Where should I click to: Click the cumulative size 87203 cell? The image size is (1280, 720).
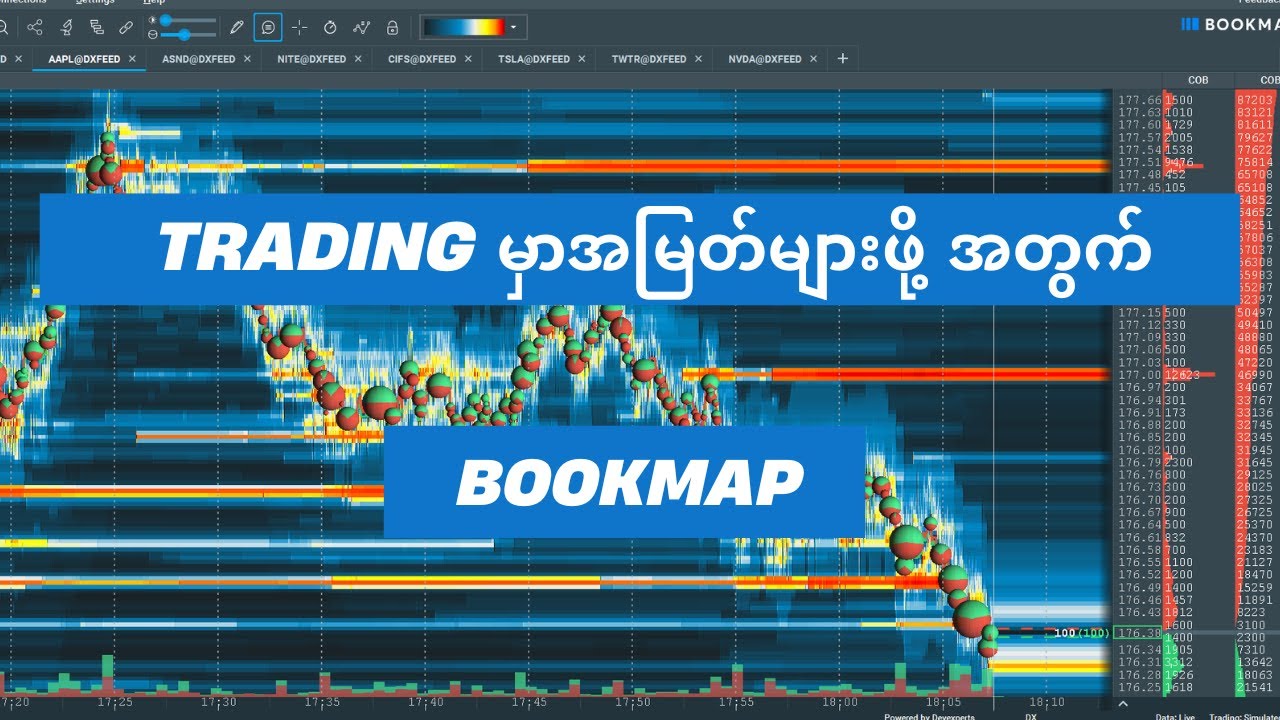[1255, 100]
